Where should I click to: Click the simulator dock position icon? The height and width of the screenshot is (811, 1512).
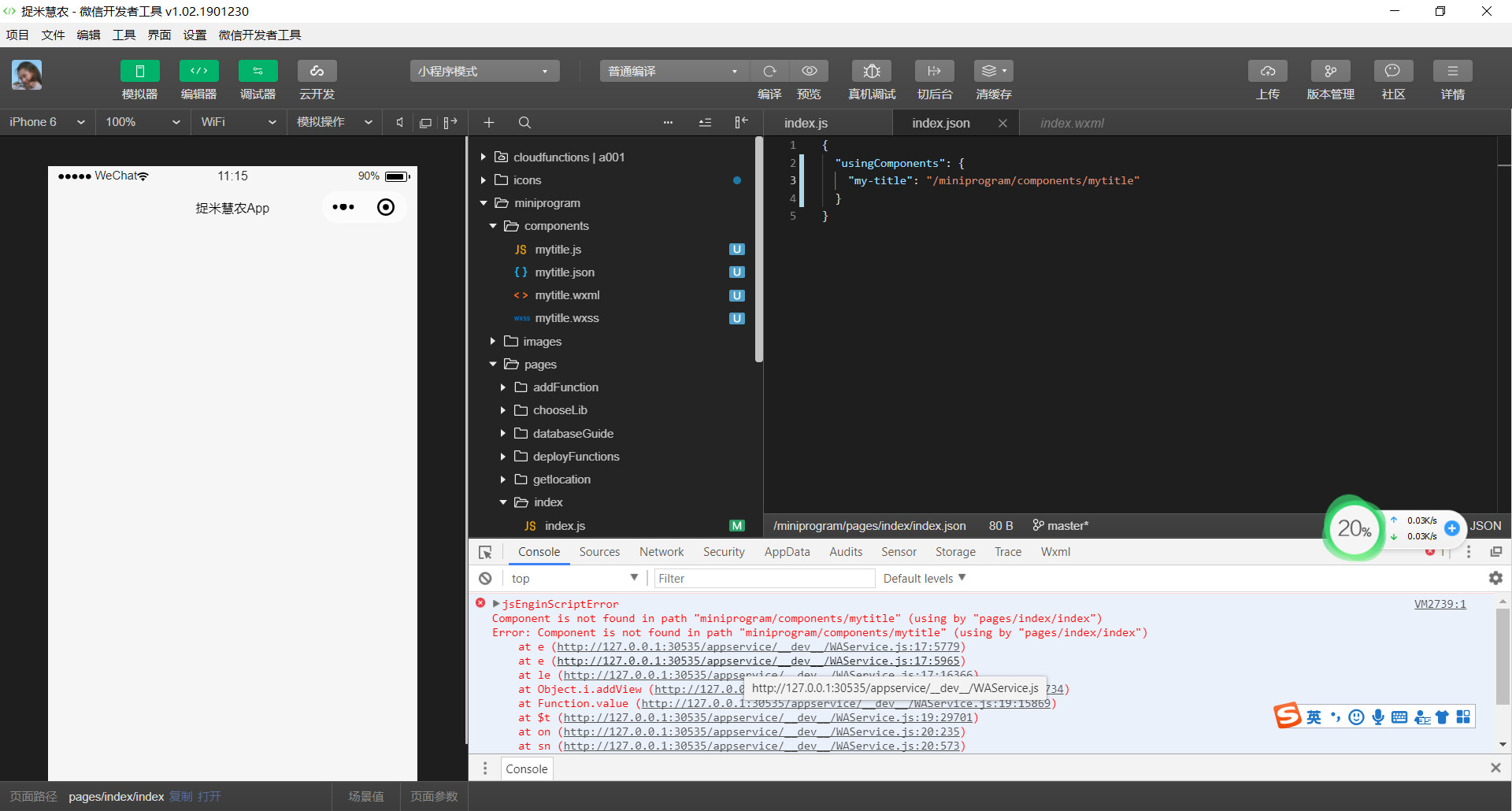click(x=450, y=122)
